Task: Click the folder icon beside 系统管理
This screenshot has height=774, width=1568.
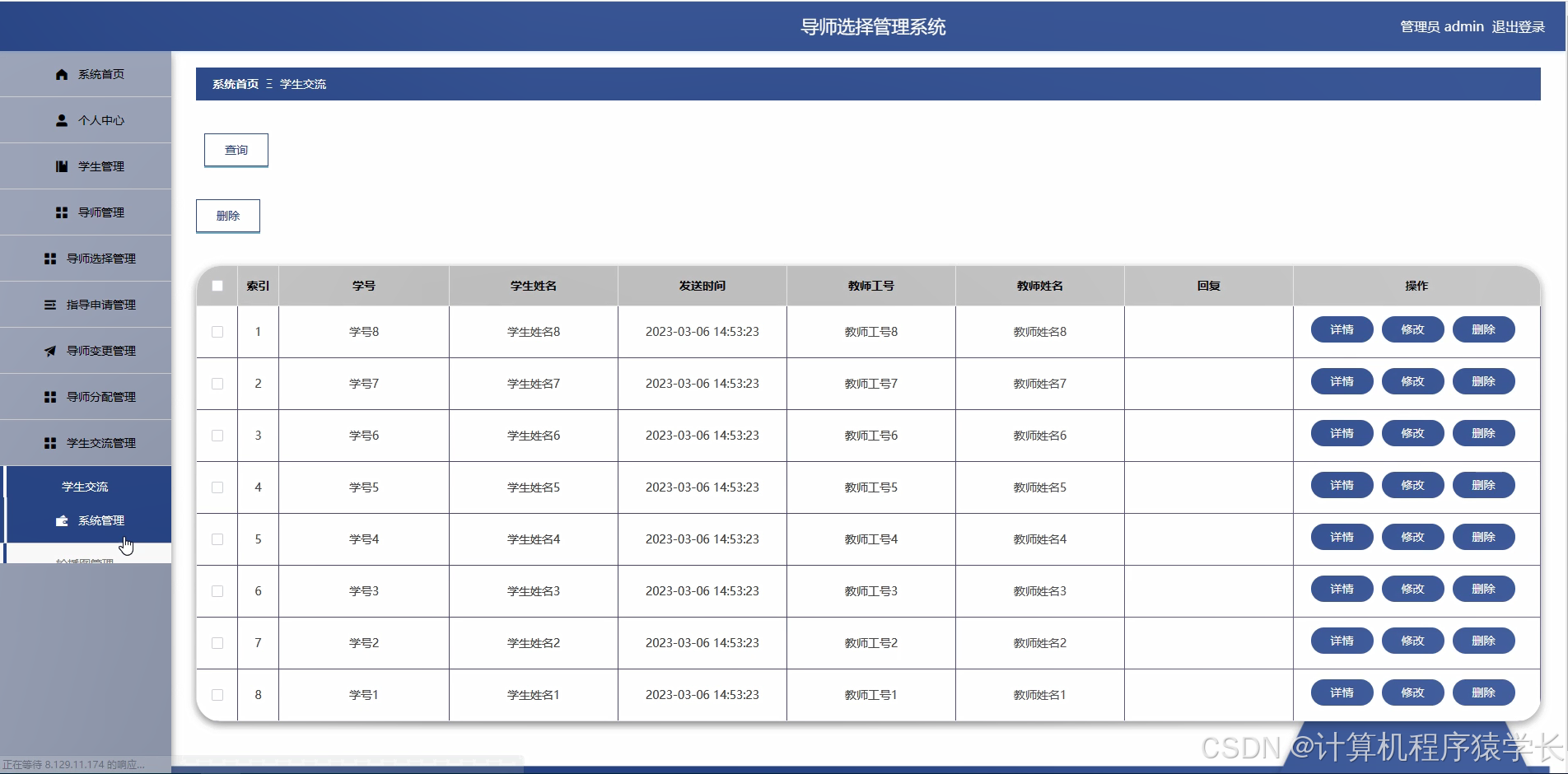Action: coord(62,520)
